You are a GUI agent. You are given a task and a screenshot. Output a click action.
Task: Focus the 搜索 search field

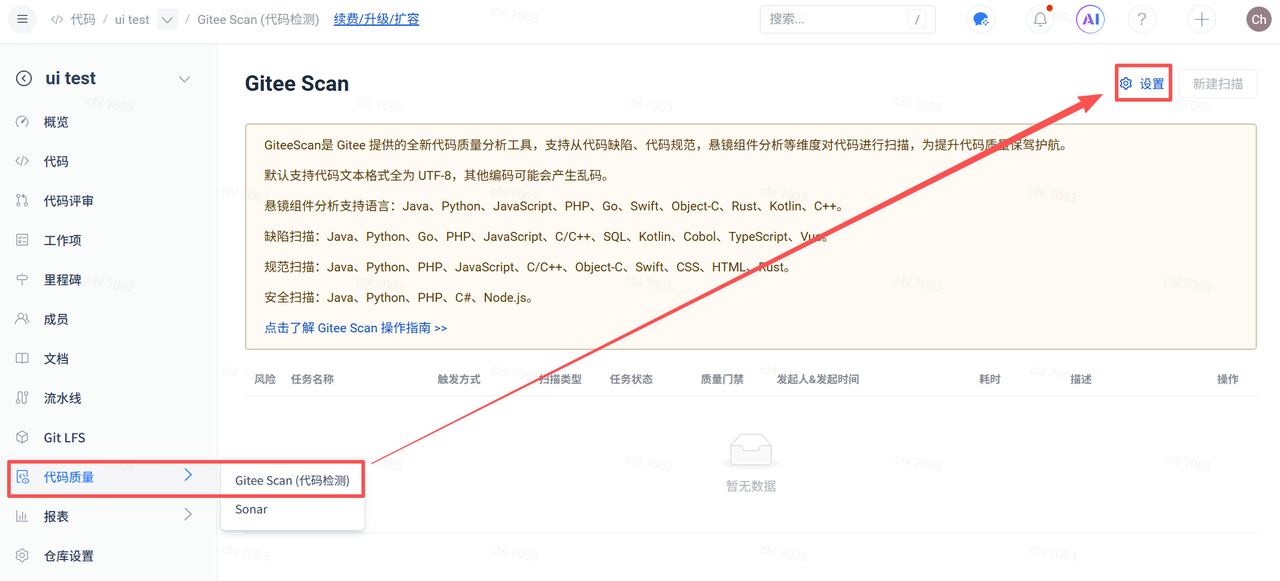point(847,19)
